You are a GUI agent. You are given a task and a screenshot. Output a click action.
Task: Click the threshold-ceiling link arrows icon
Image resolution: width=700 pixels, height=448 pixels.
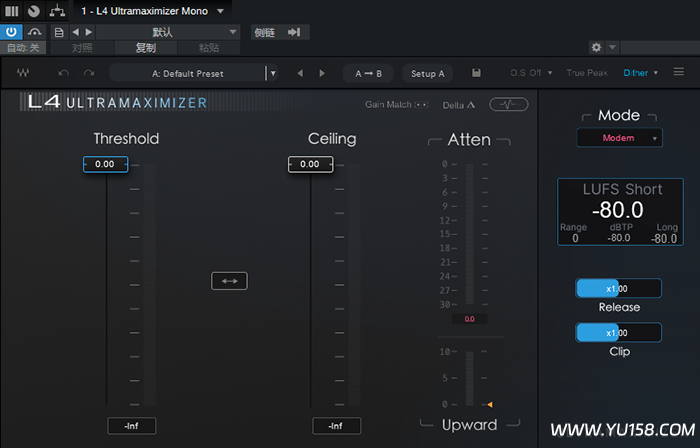[229, 282]
